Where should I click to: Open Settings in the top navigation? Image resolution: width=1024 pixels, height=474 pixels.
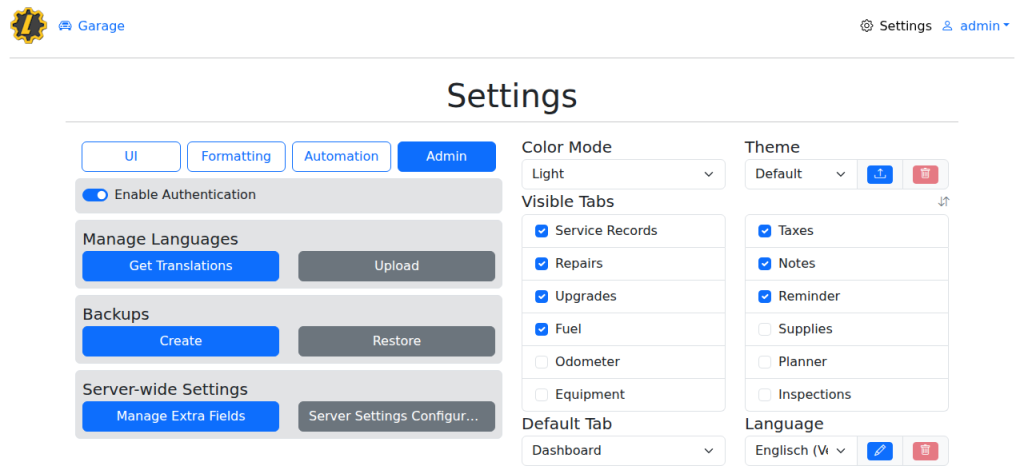896,26
